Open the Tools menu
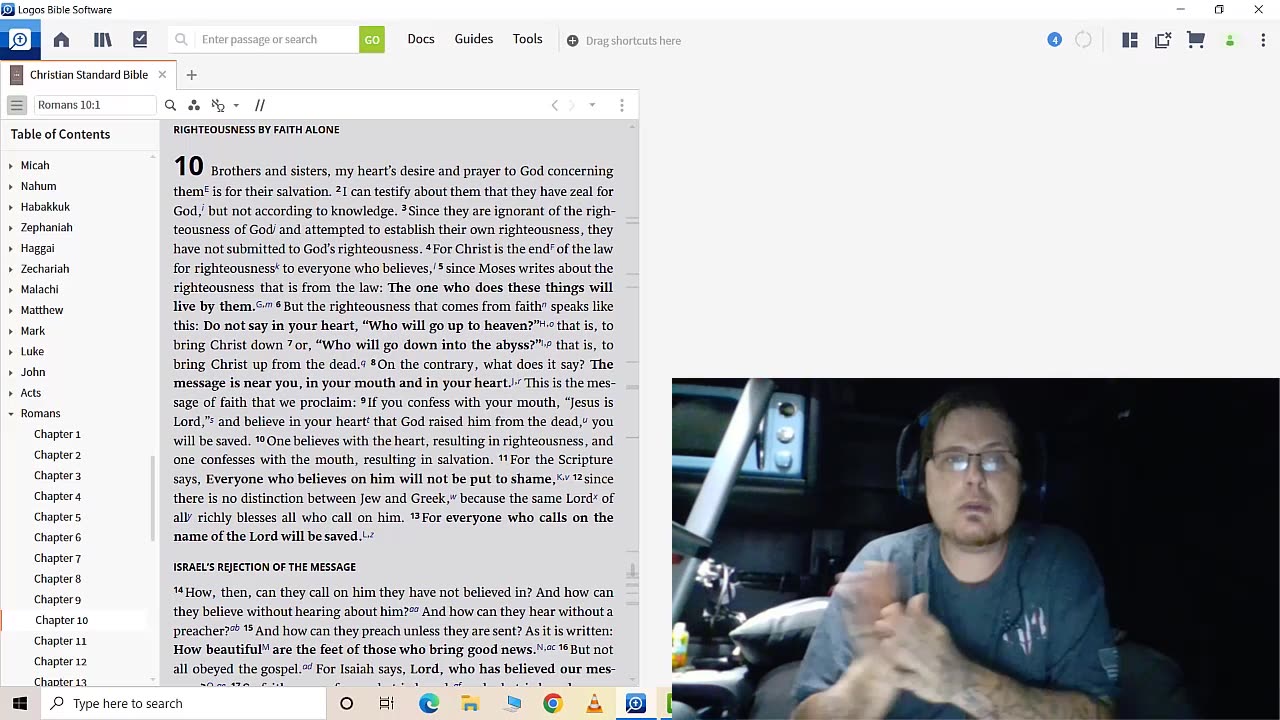1280x720 pixels. tap(528, 39)
